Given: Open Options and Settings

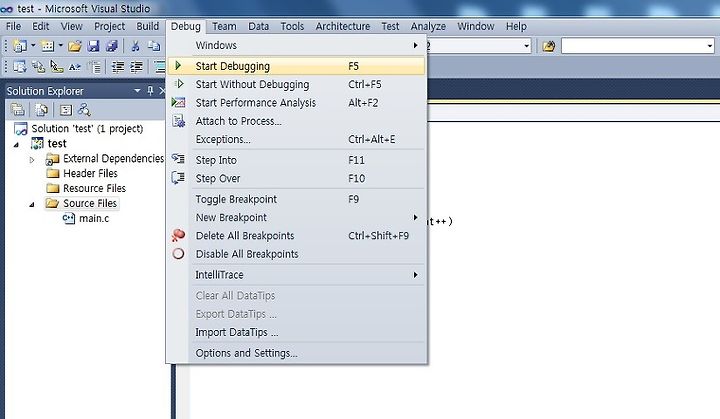Looking at the screenshot, I should tap(297, 353).
